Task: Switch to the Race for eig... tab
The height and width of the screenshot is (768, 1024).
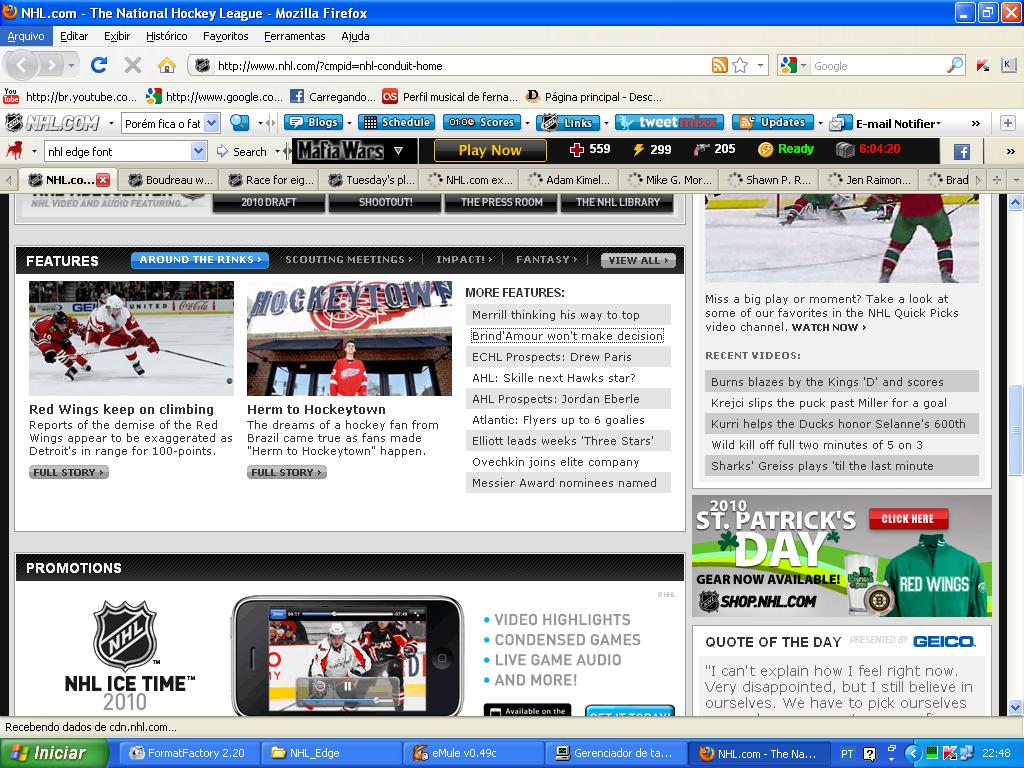Action: (271, 180)
